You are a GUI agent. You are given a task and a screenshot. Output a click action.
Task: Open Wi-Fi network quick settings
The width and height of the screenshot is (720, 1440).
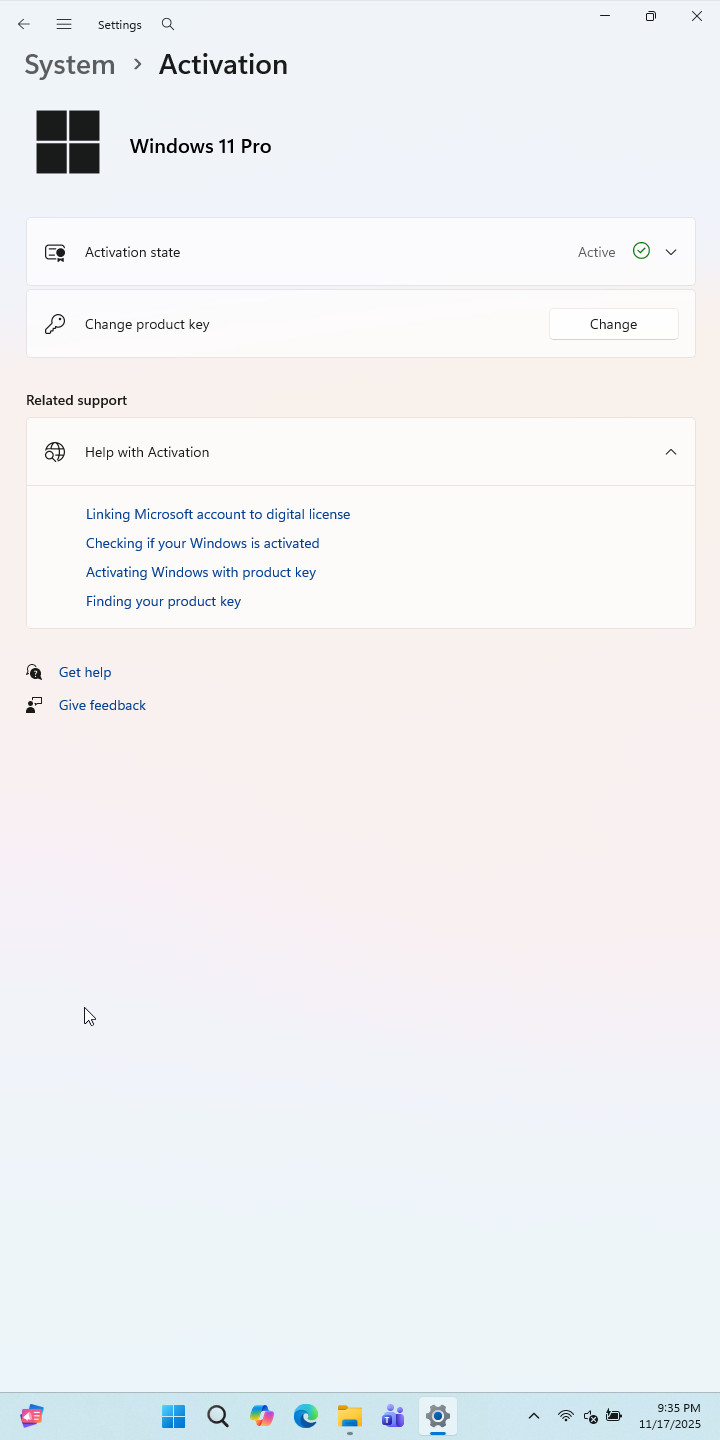tap(566, 1416)
